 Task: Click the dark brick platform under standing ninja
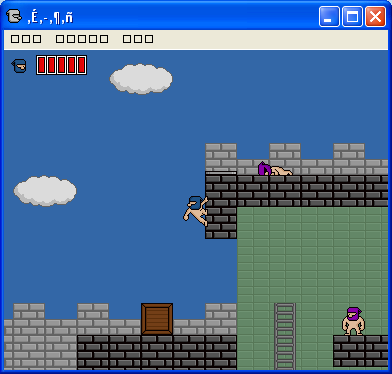(361, 351)
